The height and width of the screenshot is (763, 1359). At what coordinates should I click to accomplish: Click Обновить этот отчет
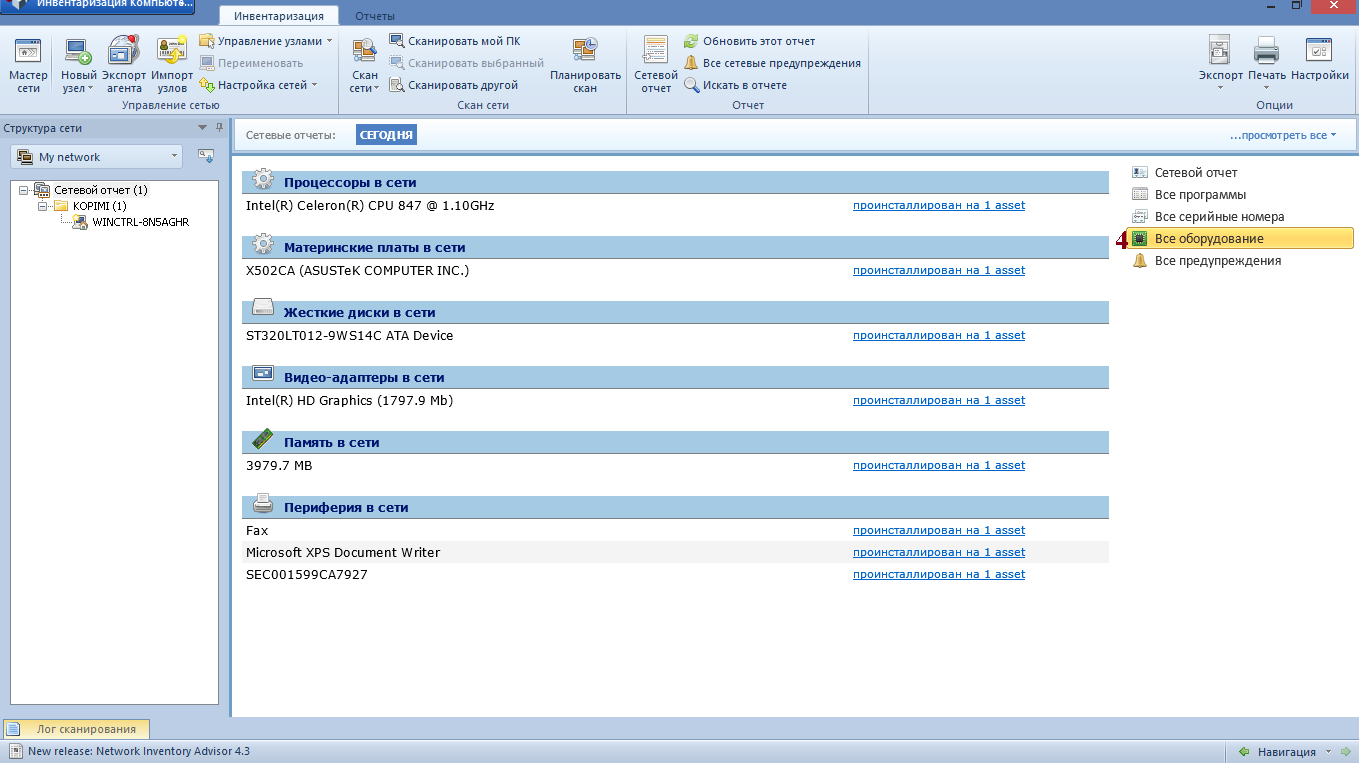(x=749, y=41)
